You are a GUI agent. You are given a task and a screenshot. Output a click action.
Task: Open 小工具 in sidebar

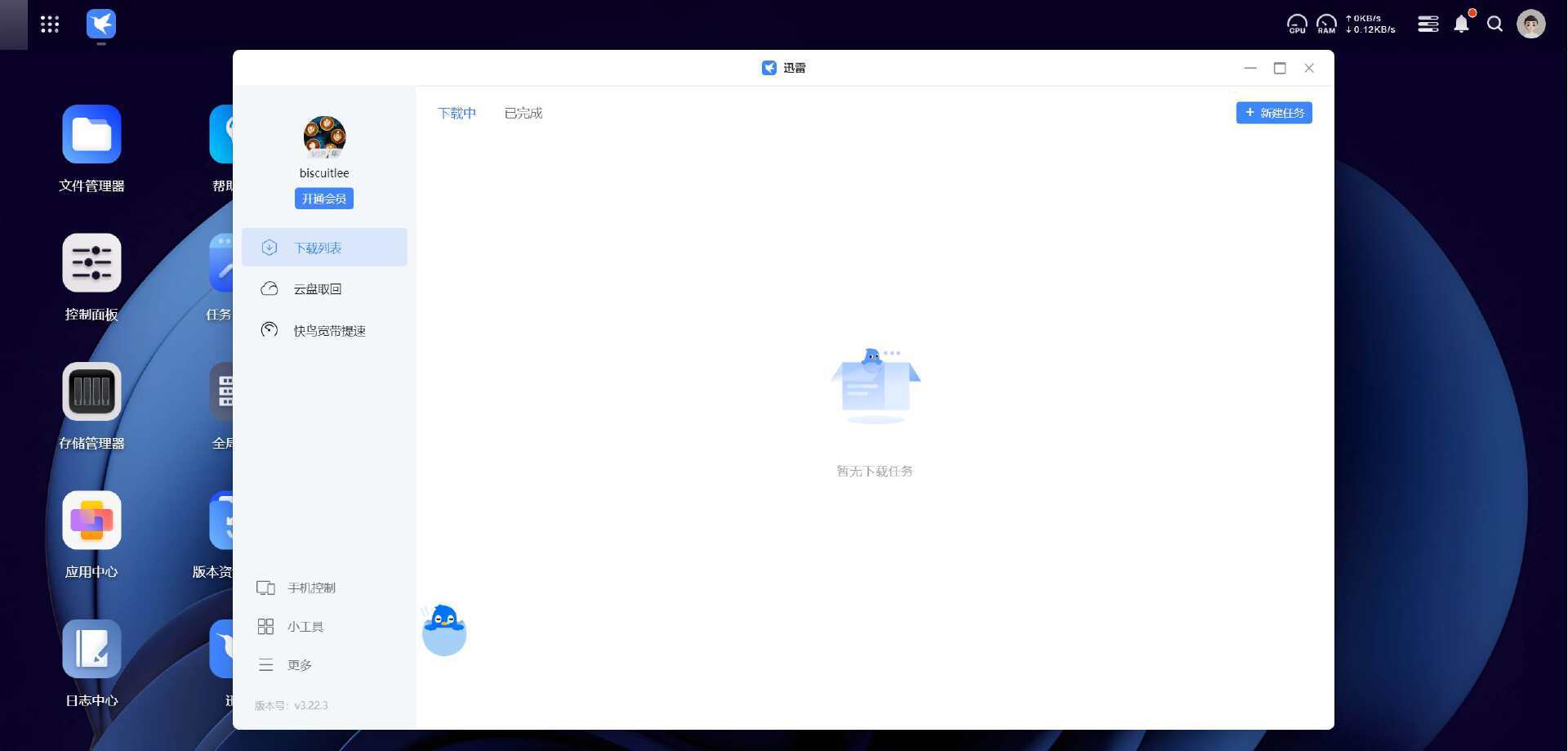[290, 627]
